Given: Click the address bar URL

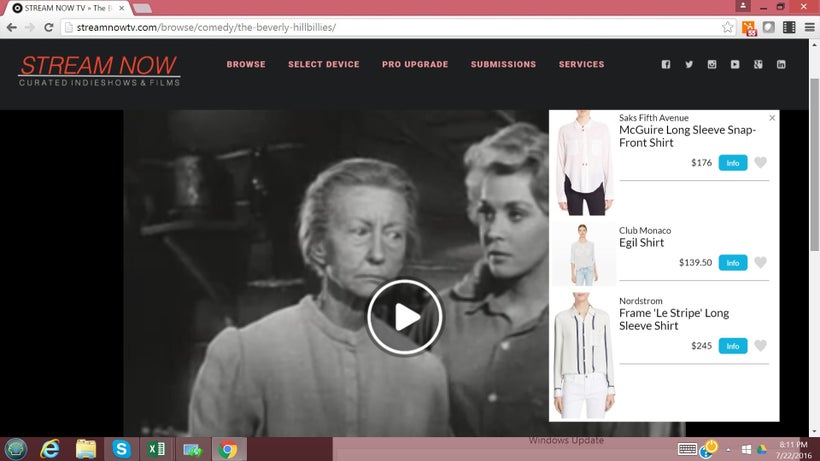Looking at the screenshot, I should (206, 27).
